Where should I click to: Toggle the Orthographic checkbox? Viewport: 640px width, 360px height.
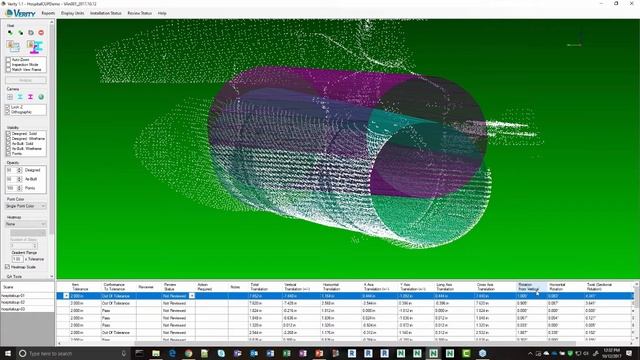(7, 112)
